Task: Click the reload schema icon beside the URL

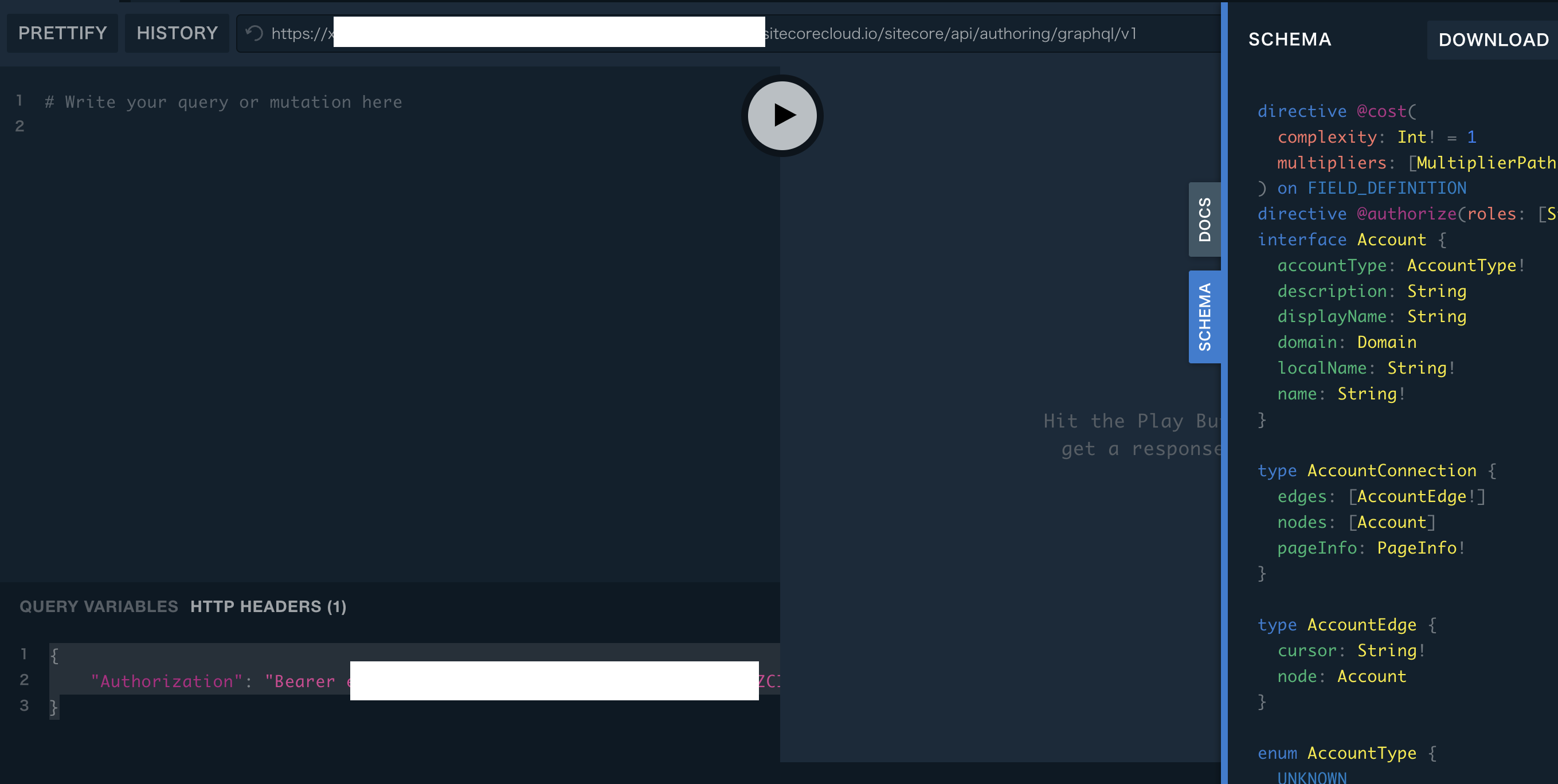Action: (x=254, y=33)
